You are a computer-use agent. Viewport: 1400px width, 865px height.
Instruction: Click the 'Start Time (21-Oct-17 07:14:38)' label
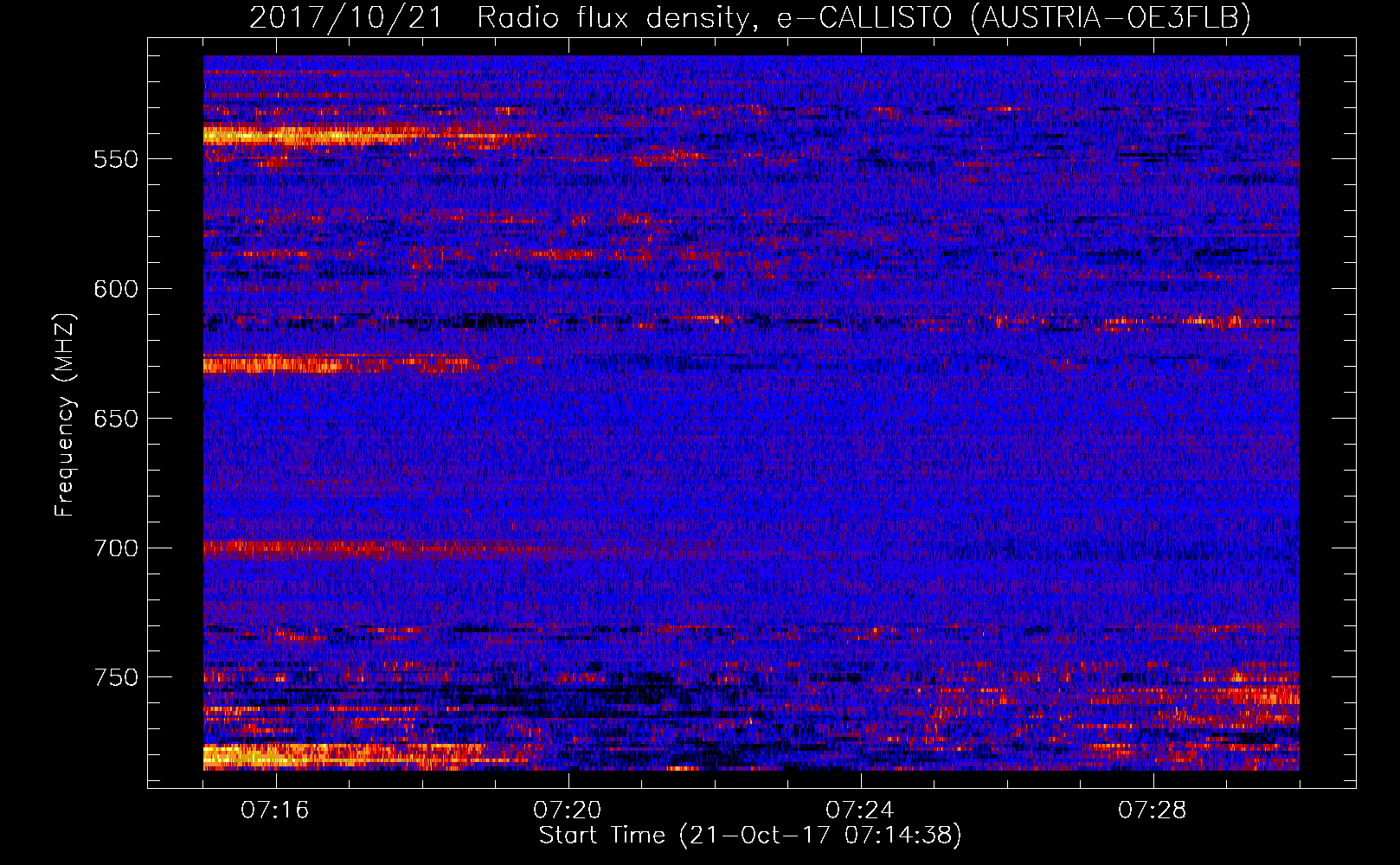[750, 836]
